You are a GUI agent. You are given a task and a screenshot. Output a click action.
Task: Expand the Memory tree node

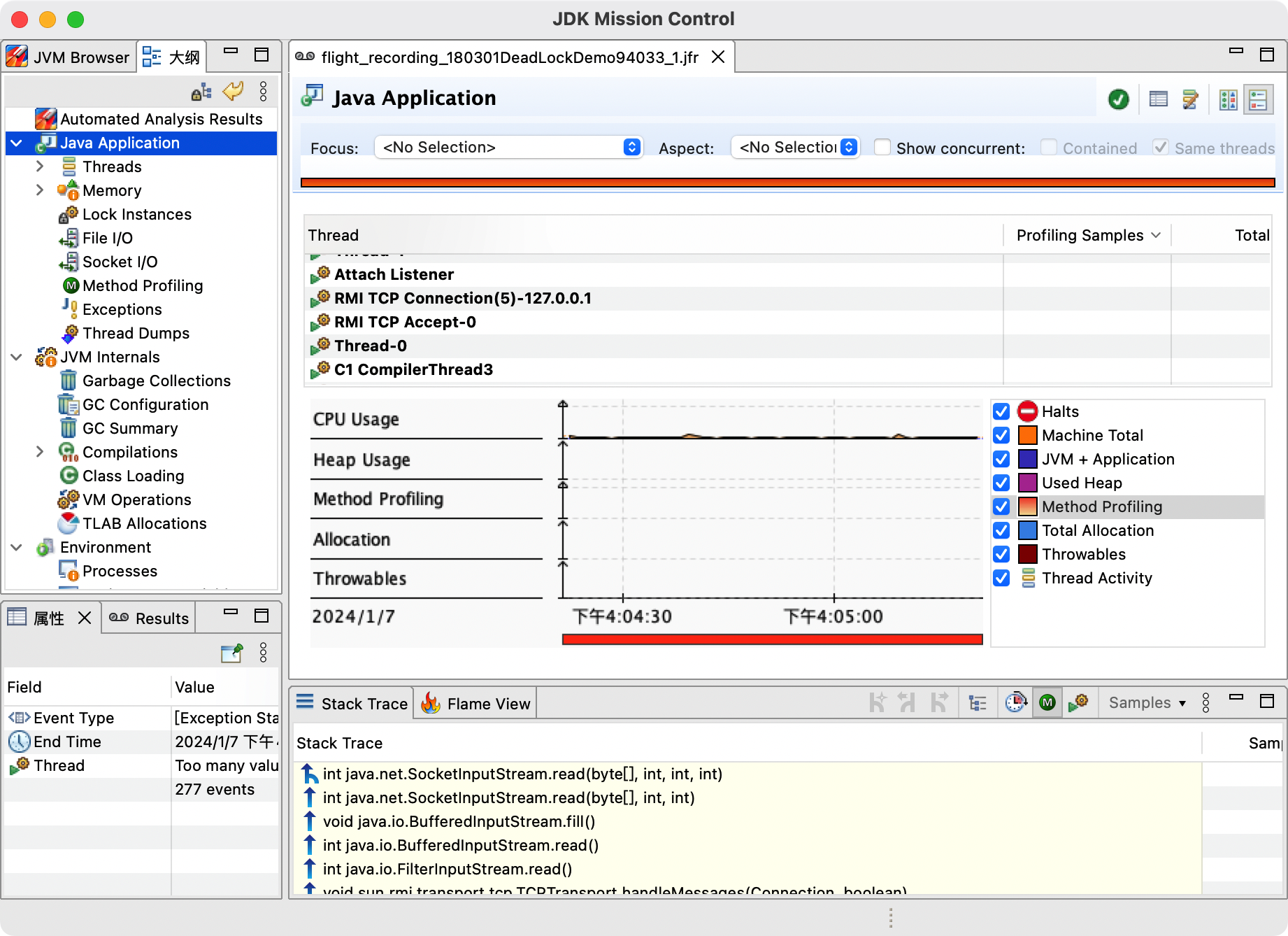coord(40,190)
